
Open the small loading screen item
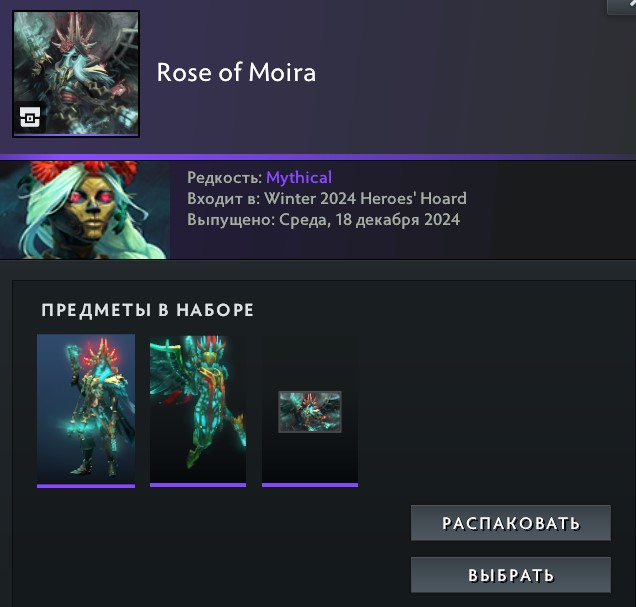(310, 412)
